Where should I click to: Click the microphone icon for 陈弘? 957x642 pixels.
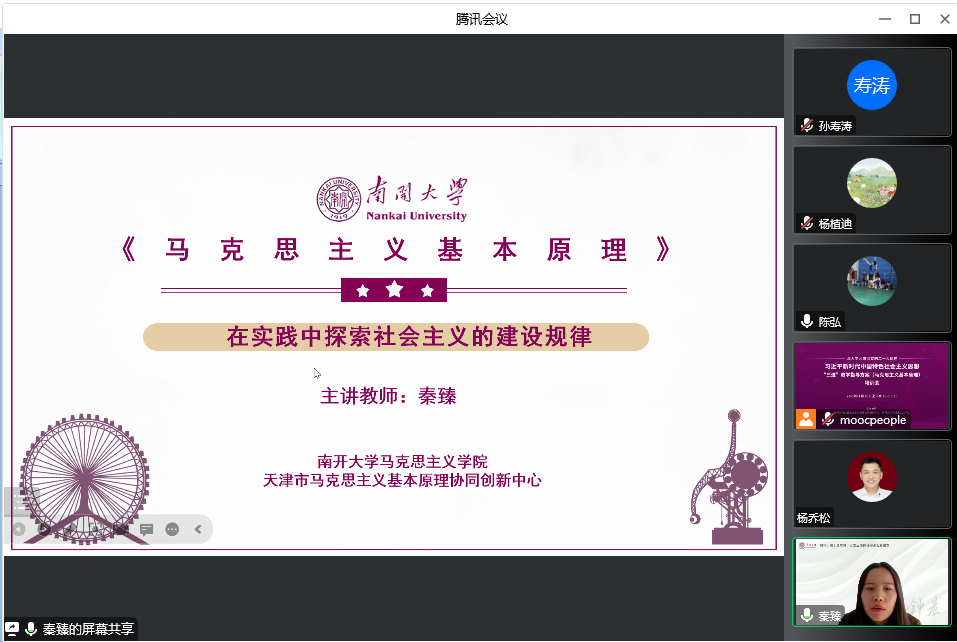pos(806,321)
